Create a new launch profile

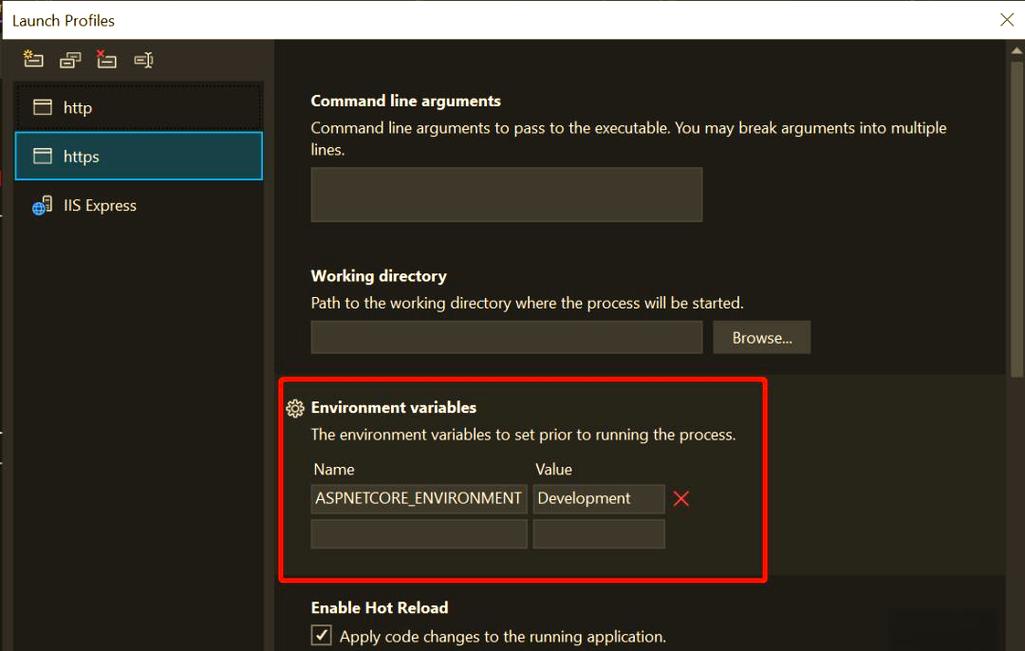pyautogui.click(x=33, y=59)
